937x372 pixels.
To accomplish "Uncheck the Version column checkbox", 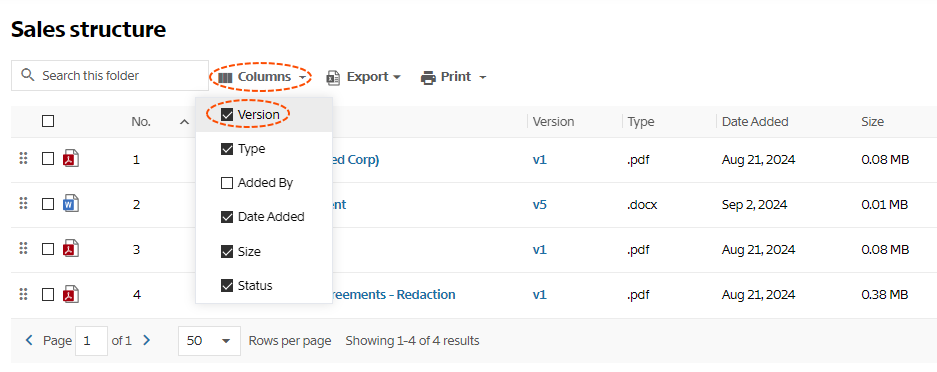I will pyautogui.click(x=226, y=115).
